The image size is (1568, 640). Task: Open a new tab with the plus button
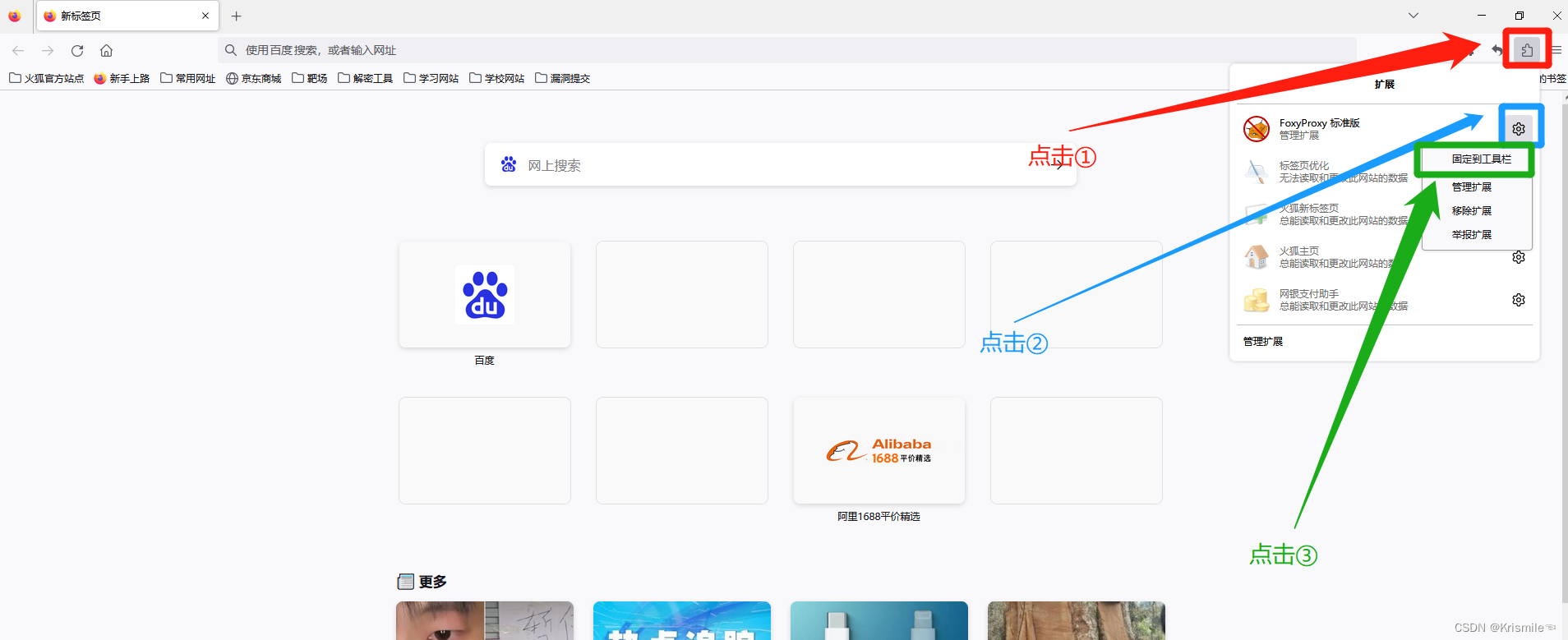pyautogui.click(x=237, y=16)
